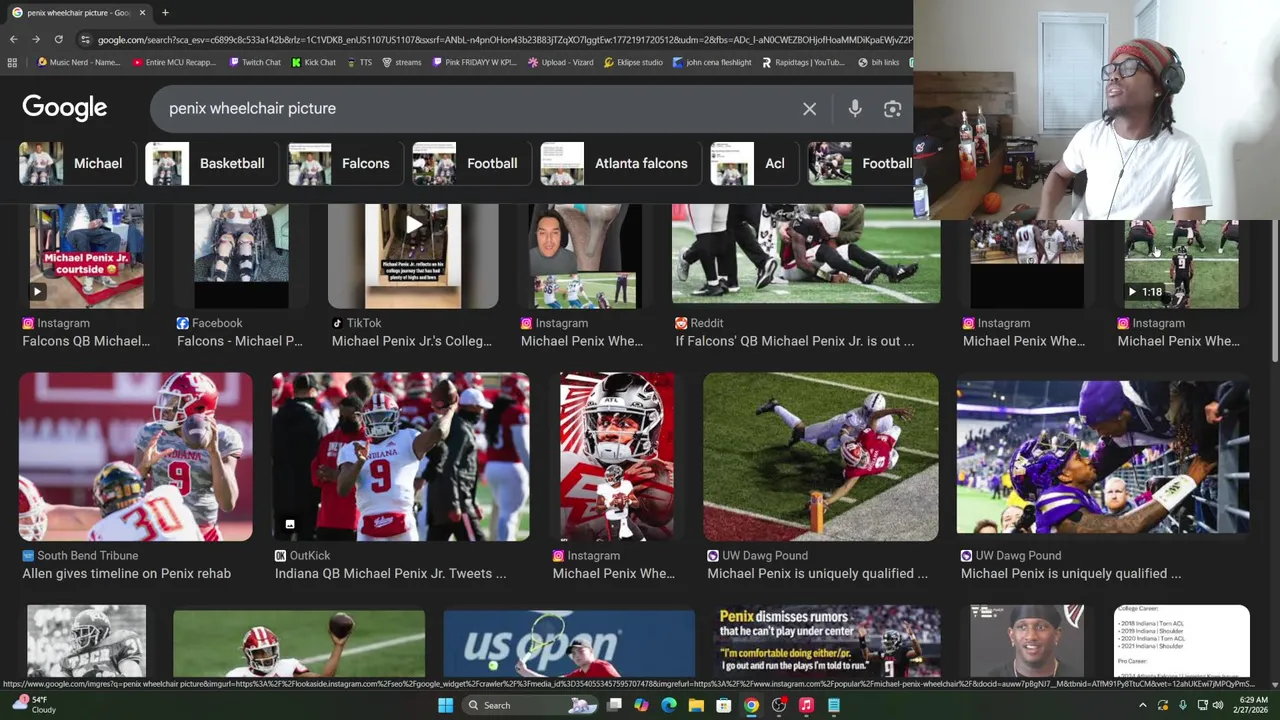
Task: Filter images by Atlanta falcons chip
Action: pos(619,163)
